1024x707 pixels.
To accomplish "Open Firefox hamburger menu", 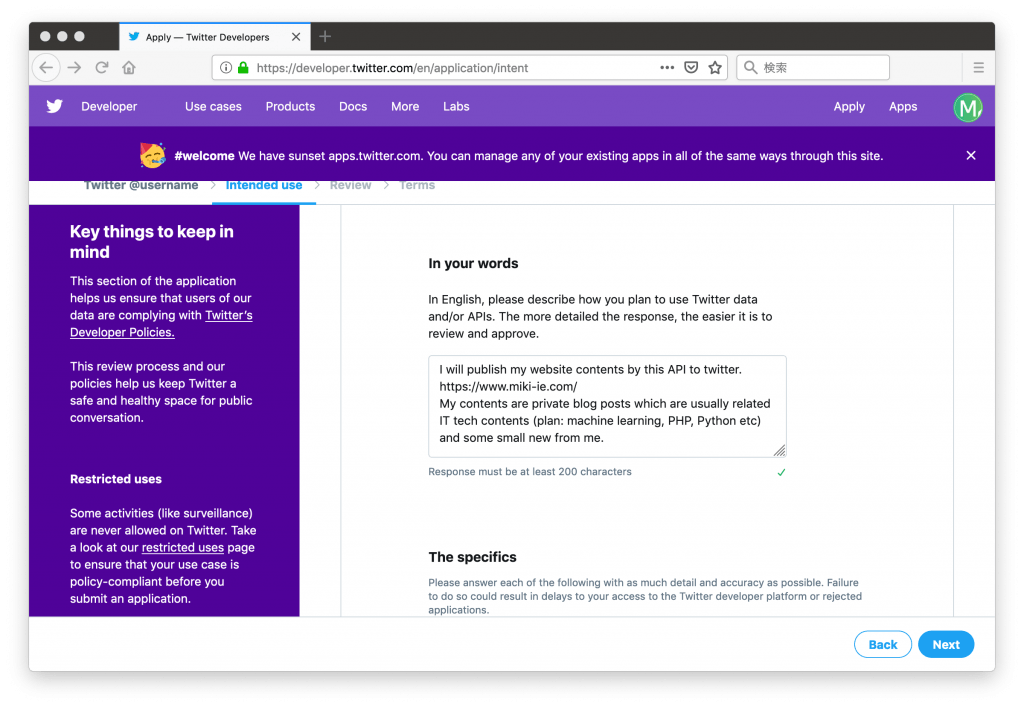I will point(978,68).
